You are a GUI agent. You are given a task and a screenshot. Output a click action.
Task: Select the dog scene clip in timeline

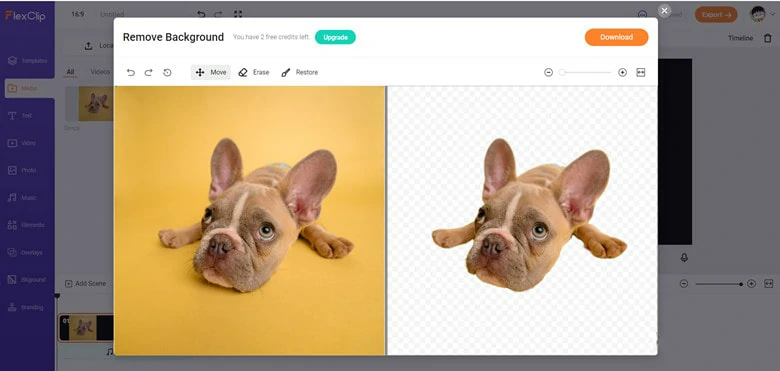tap(86, 328)
